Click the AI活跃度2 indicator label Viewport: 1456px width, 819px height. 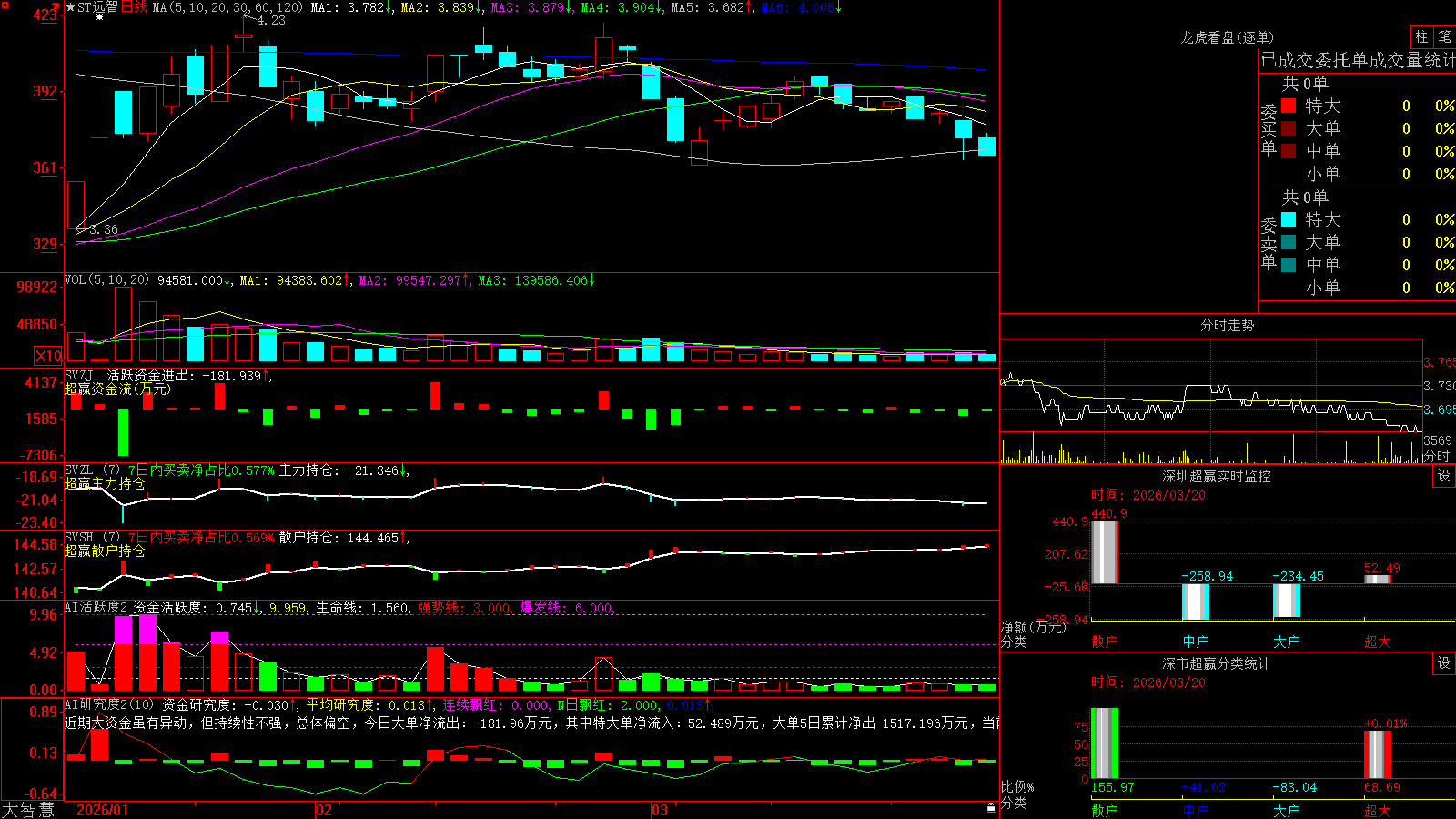pyautogui.click(x=96, y=607)
